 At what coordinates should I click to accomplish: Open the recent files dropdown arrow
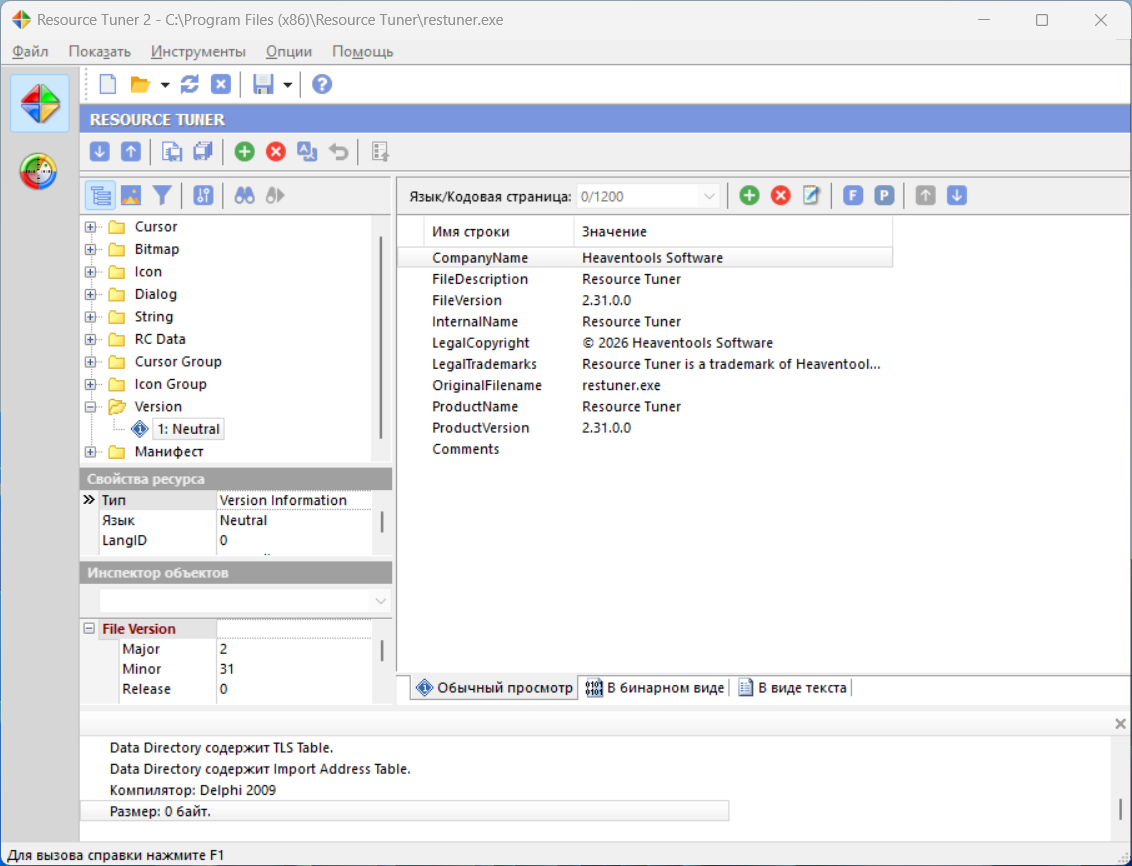165,85
